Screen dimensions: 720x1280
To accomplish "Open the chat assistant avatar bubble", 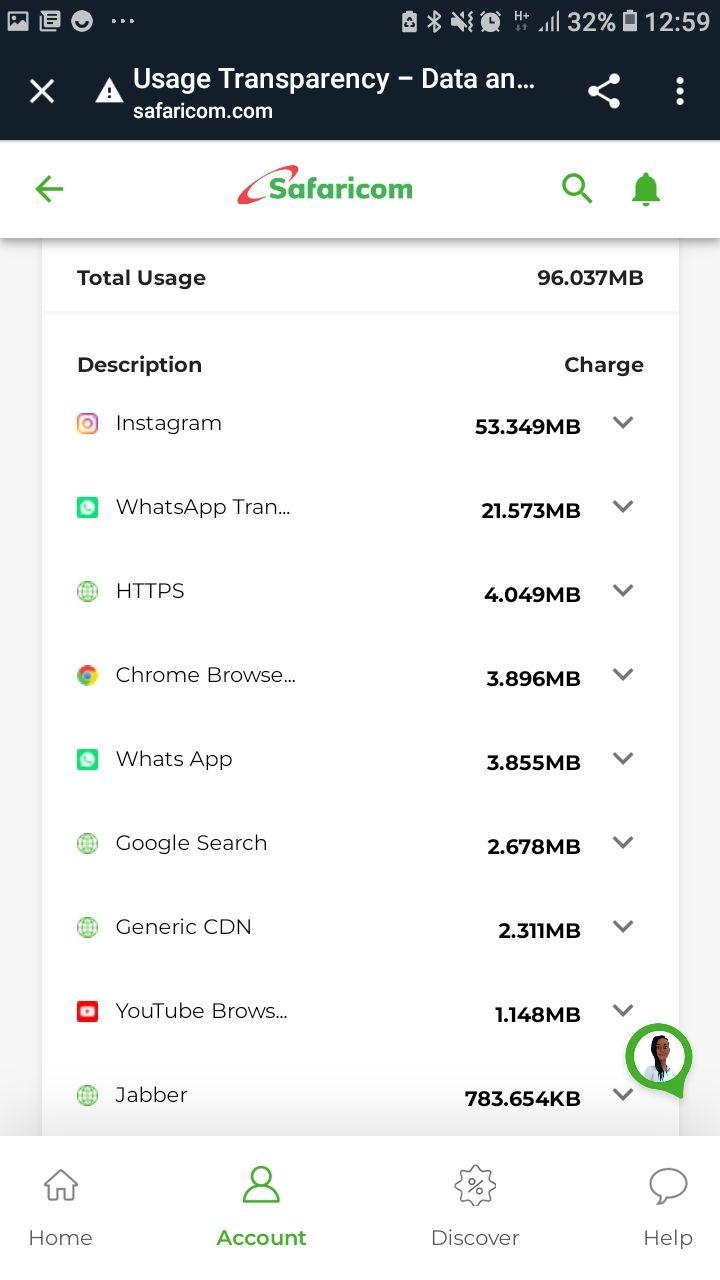I will pyautogui.click(x=660, y=1058).
